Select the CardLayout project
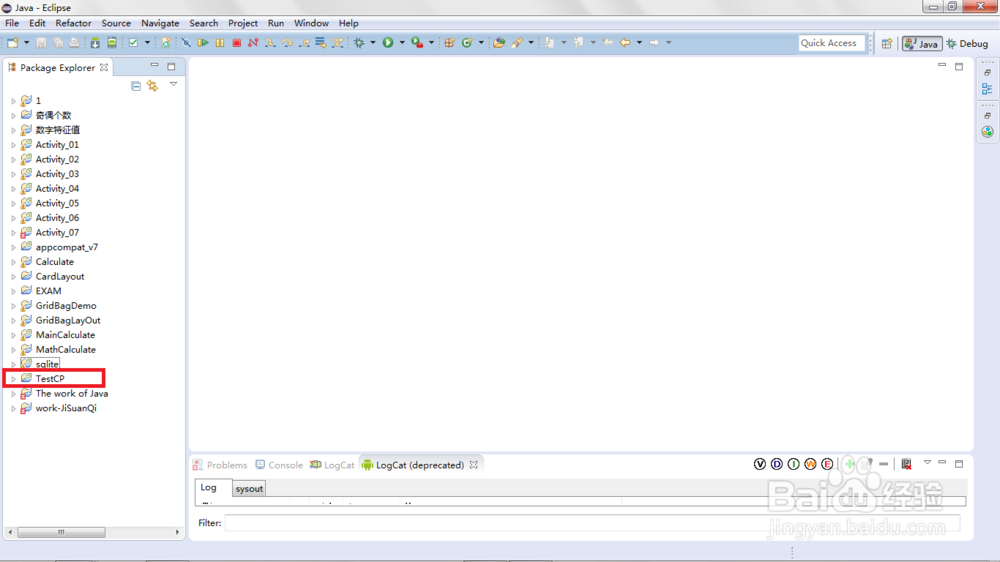Image resolution: width=1000 pixels, height=562 pixels. click(59, 276)
